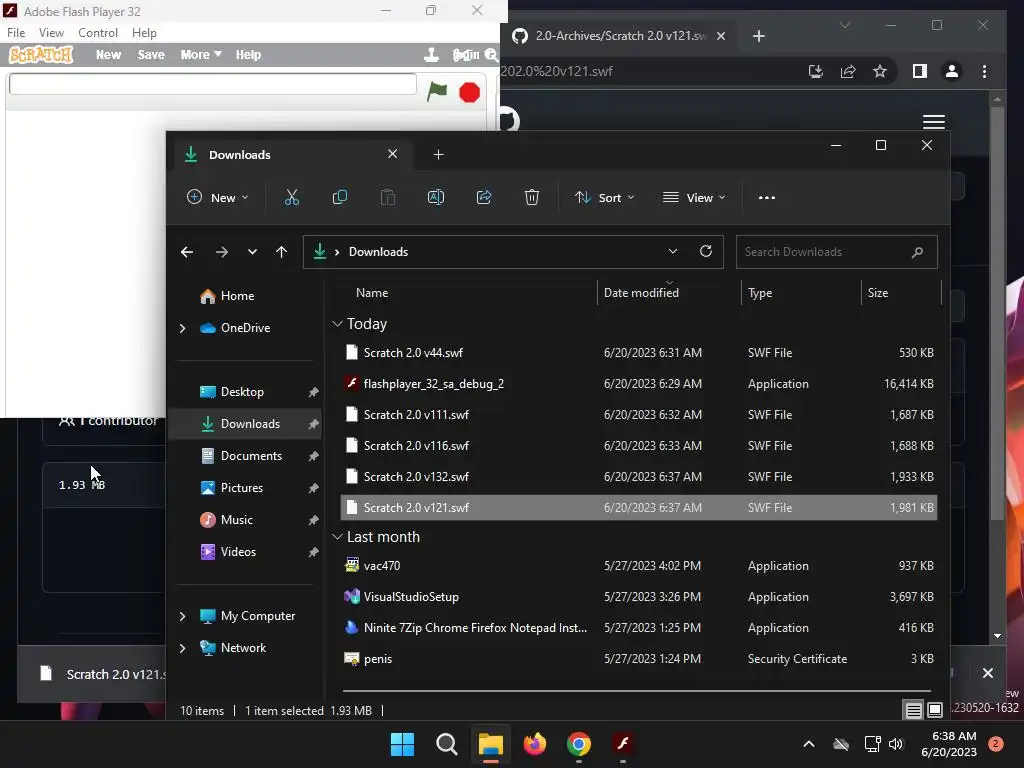
Task: Open Chrome side panel icon
Action: (x=920, y=71)
